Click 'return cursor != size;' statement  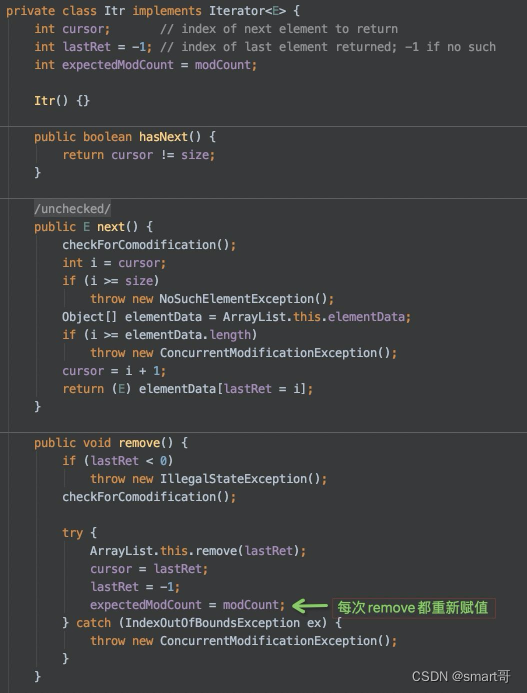click(138, 155)
